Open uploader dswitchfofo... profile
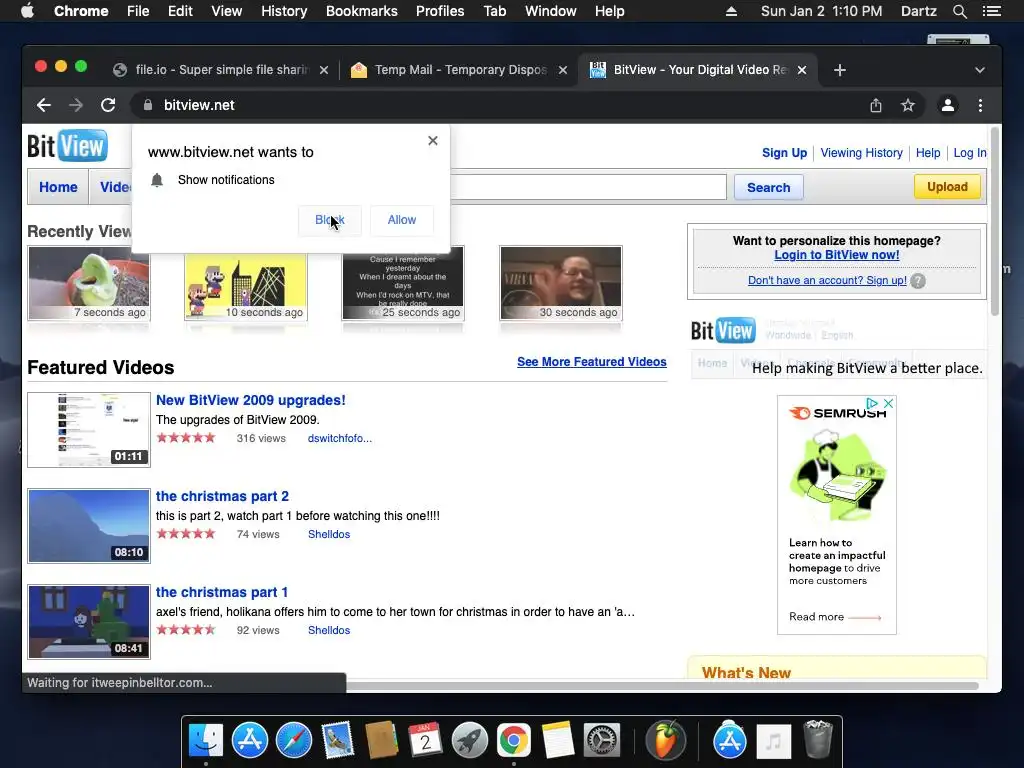This screenshot has height=768, width=1024. [x=340, y=438]
